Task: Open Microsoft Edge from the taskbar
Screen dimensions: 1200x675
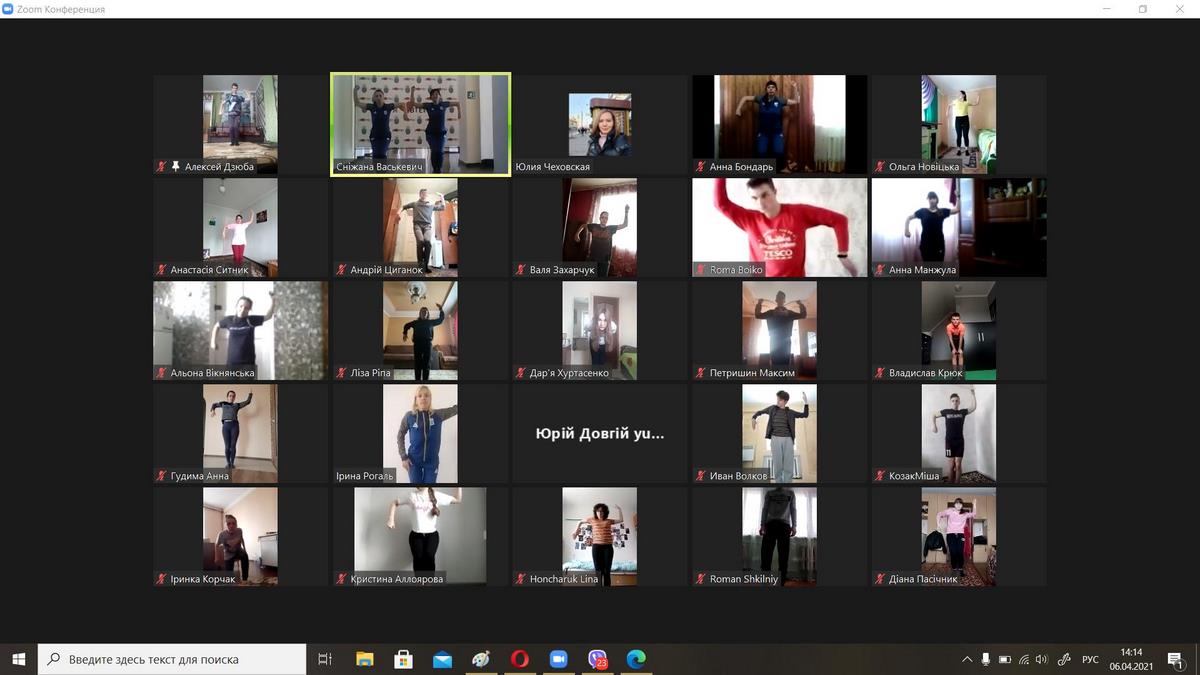Action: coord(636,659)
